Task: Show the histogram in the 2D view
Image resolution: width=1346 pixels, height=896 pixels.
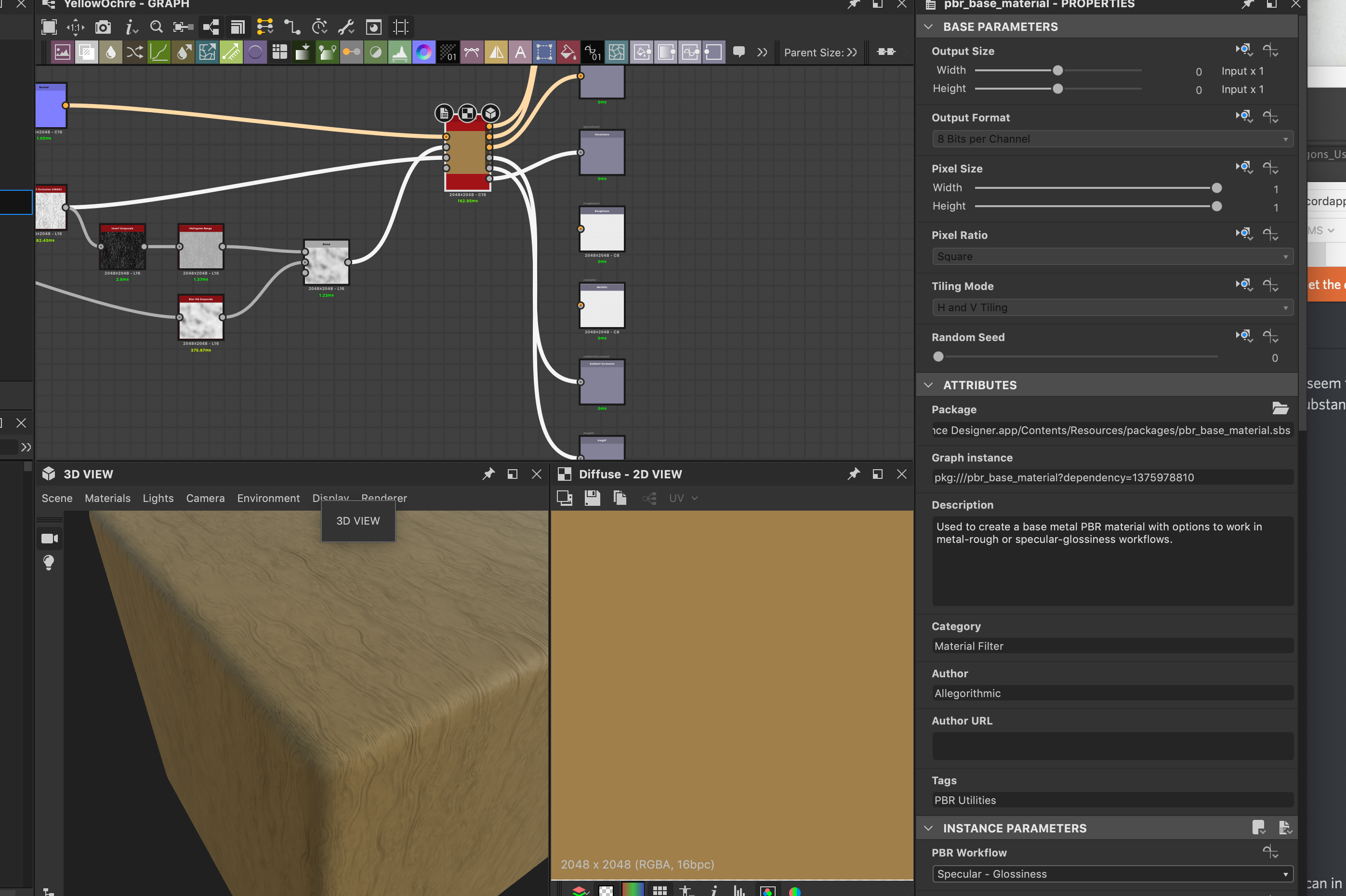Action: coord(740,890)
